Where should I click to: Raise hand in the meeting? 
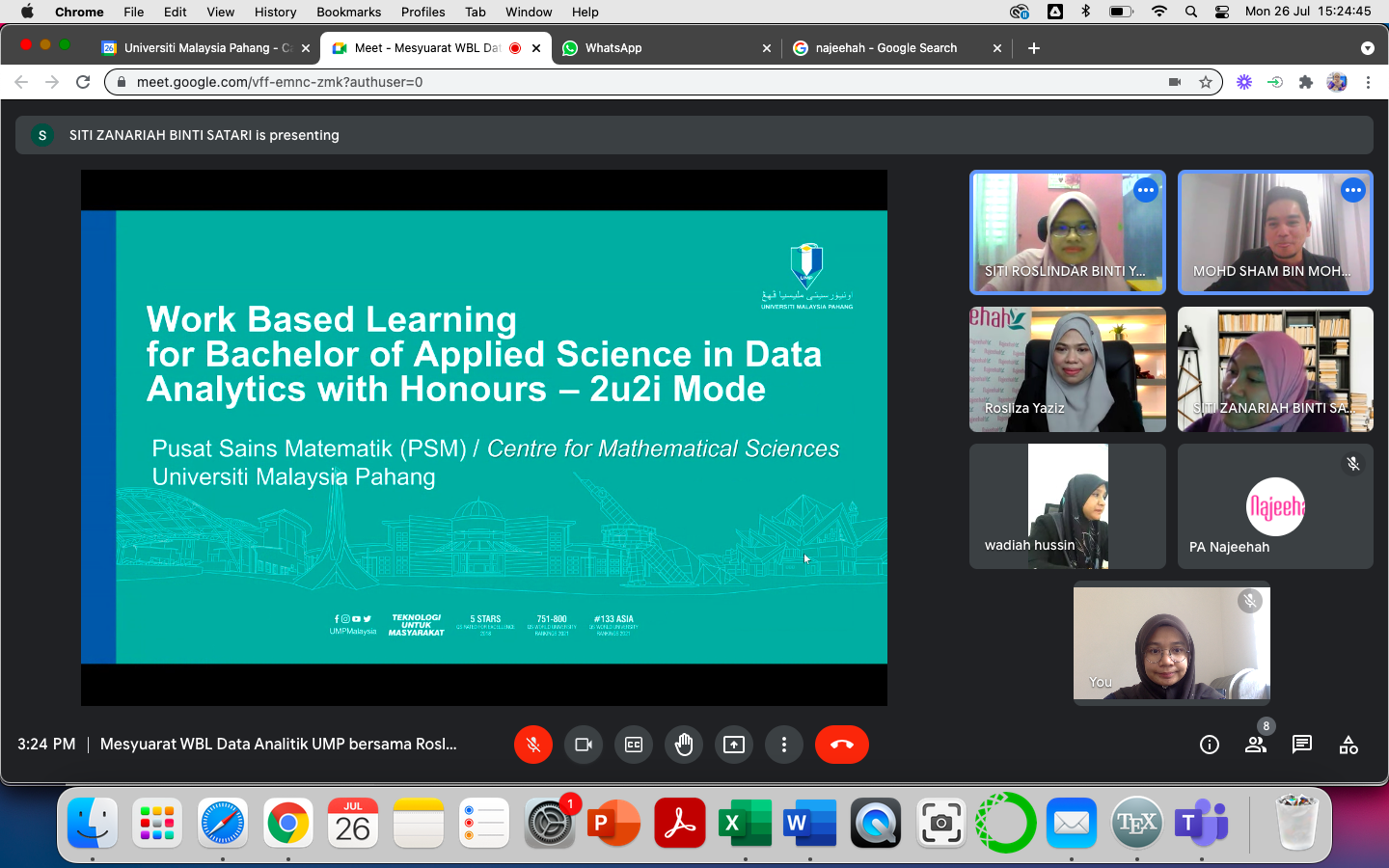tap(684, 745)
